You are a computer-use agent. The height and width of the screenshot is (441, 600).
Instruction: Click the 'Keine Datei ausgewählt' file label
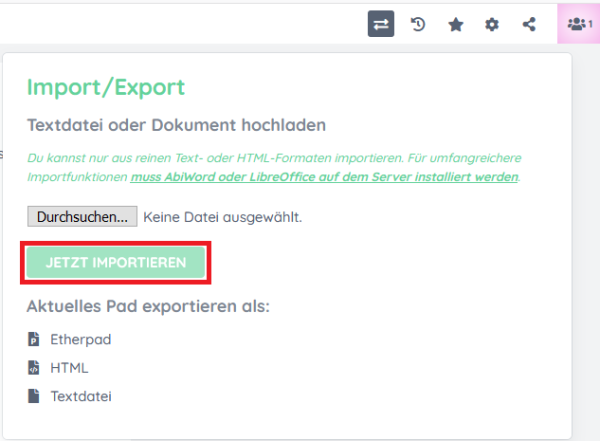coord(222,216)
